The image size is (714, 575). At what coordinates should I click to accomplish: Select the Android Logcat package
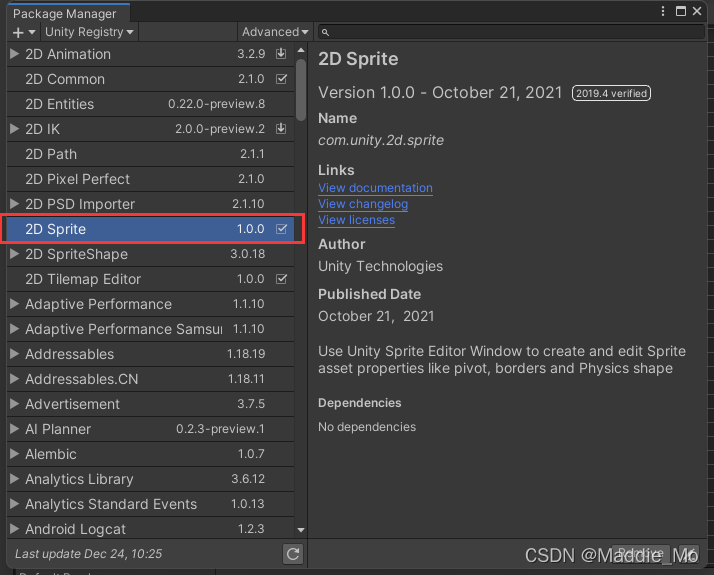pyautogui.click(x=150, y=529)
